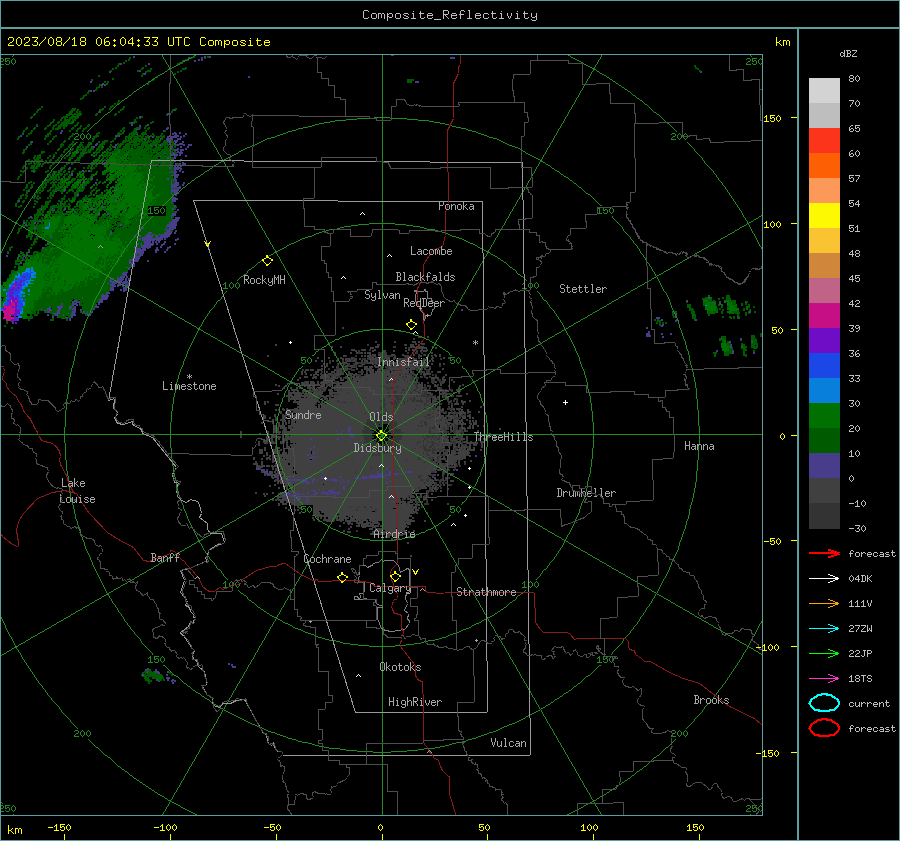Viewport: 900px width, 841px height.
Task: Click the Brooks label
Action: (x=711, y=700)
